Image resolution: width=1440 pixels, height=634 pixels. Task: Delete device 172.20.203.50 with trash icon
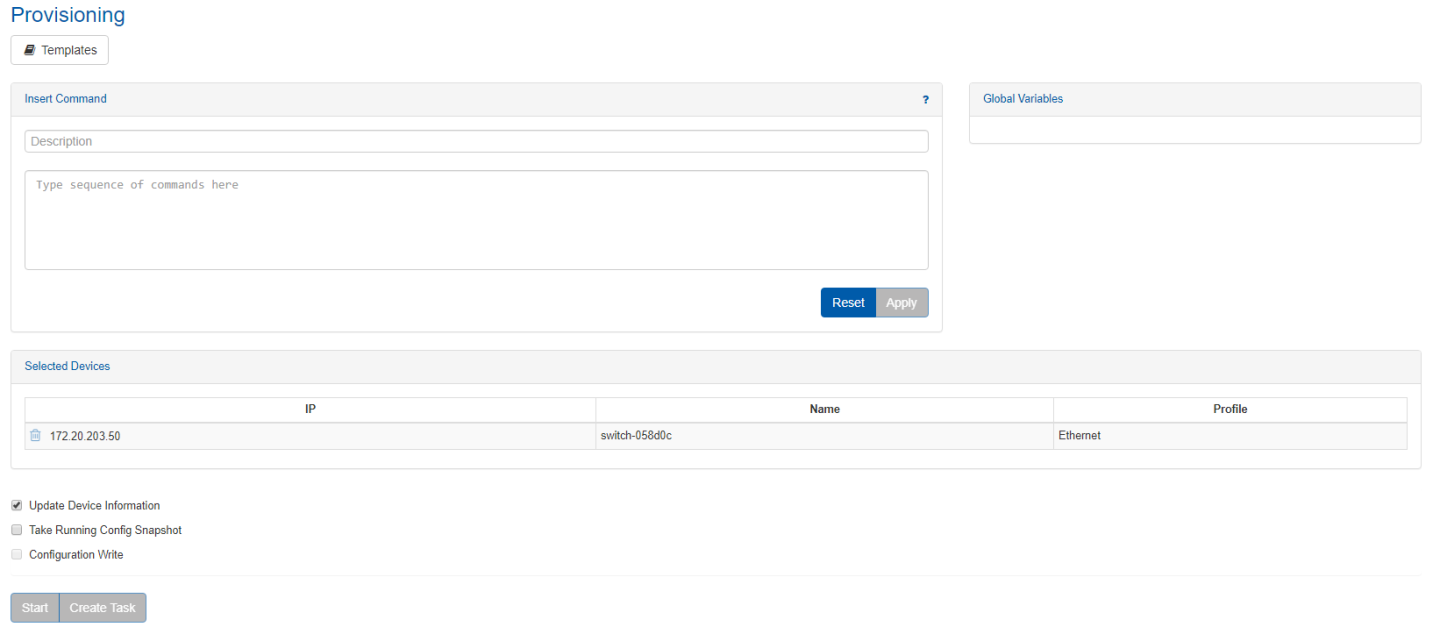point(36,436)
